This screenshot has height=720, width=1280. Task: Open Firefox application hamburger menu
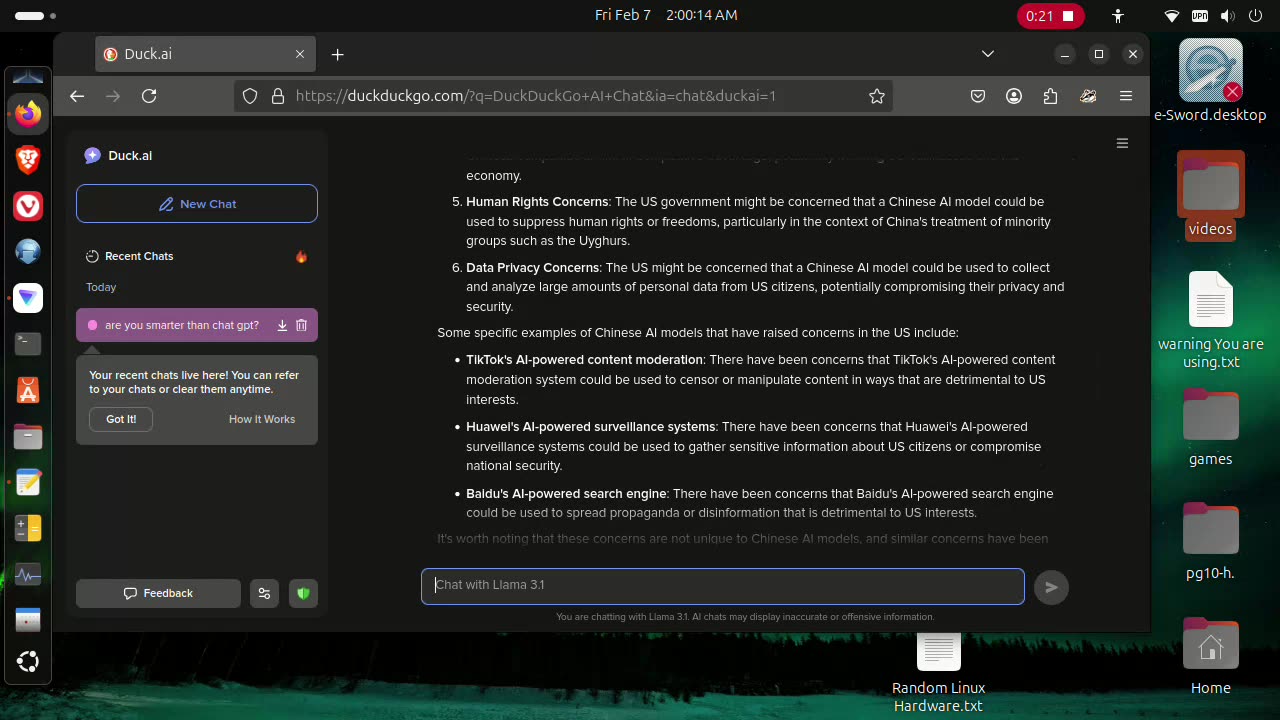1126,96
